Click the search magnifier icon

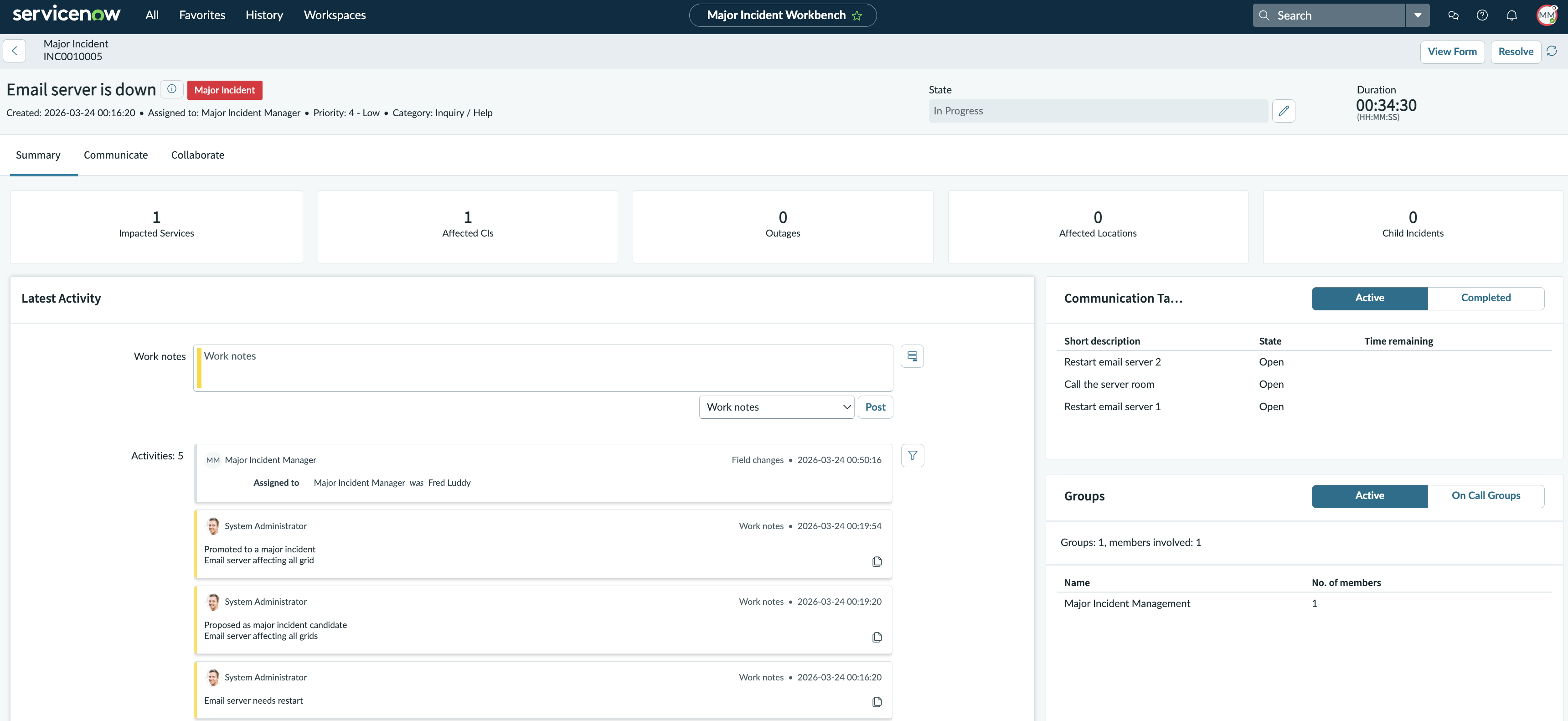(1264, 15)
